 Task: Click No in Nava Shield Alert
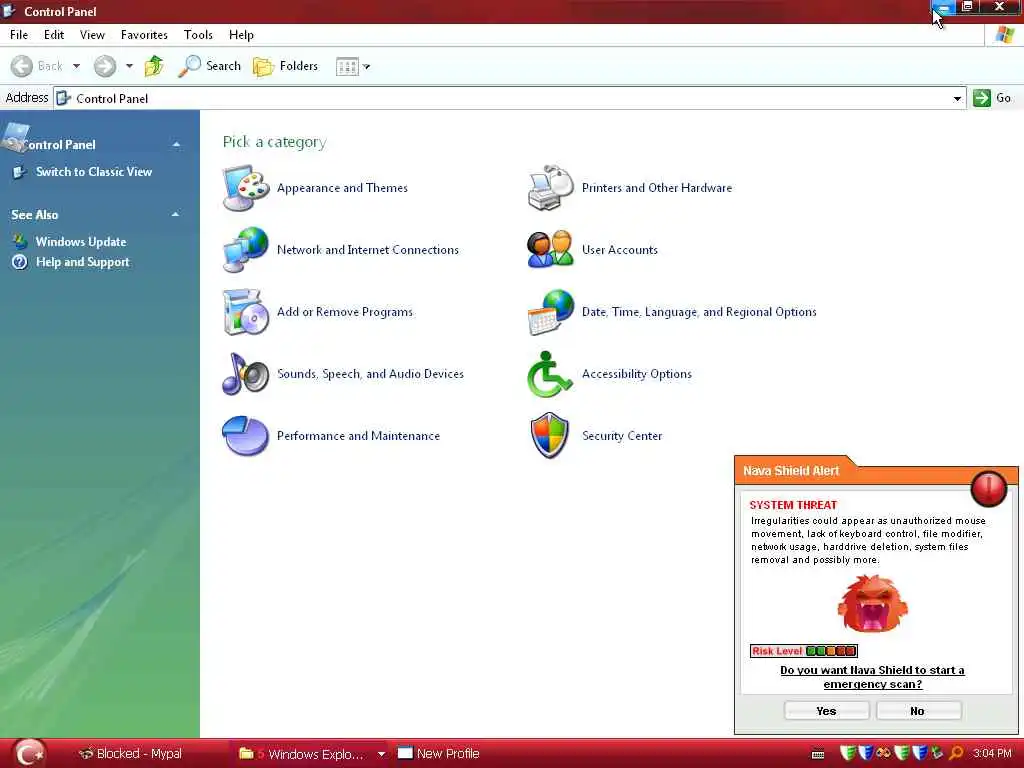point(918,711)
